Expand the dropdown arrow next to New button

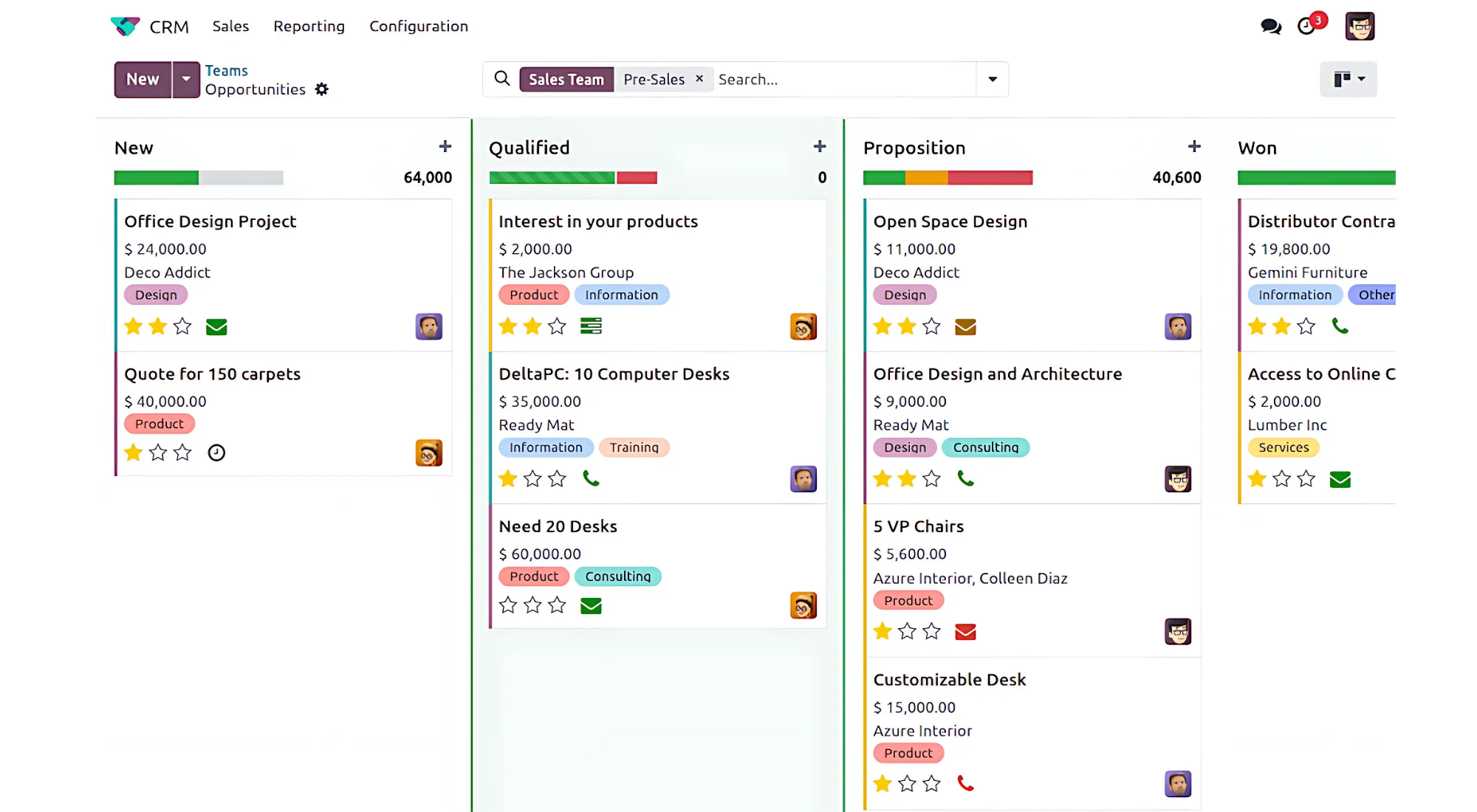[x=186, y=79]
